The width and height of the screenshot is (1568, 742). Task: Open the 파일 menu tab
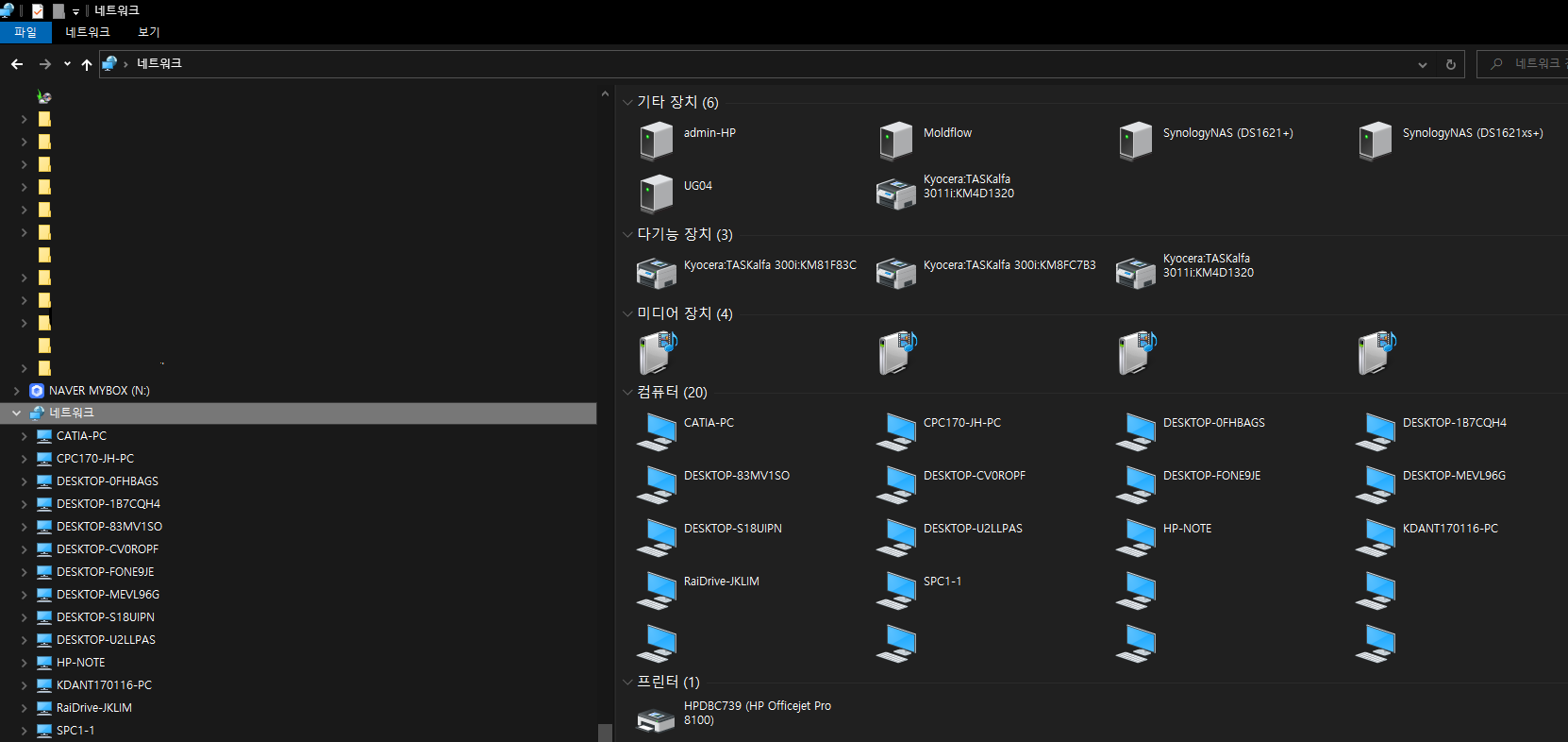point(25,32)
